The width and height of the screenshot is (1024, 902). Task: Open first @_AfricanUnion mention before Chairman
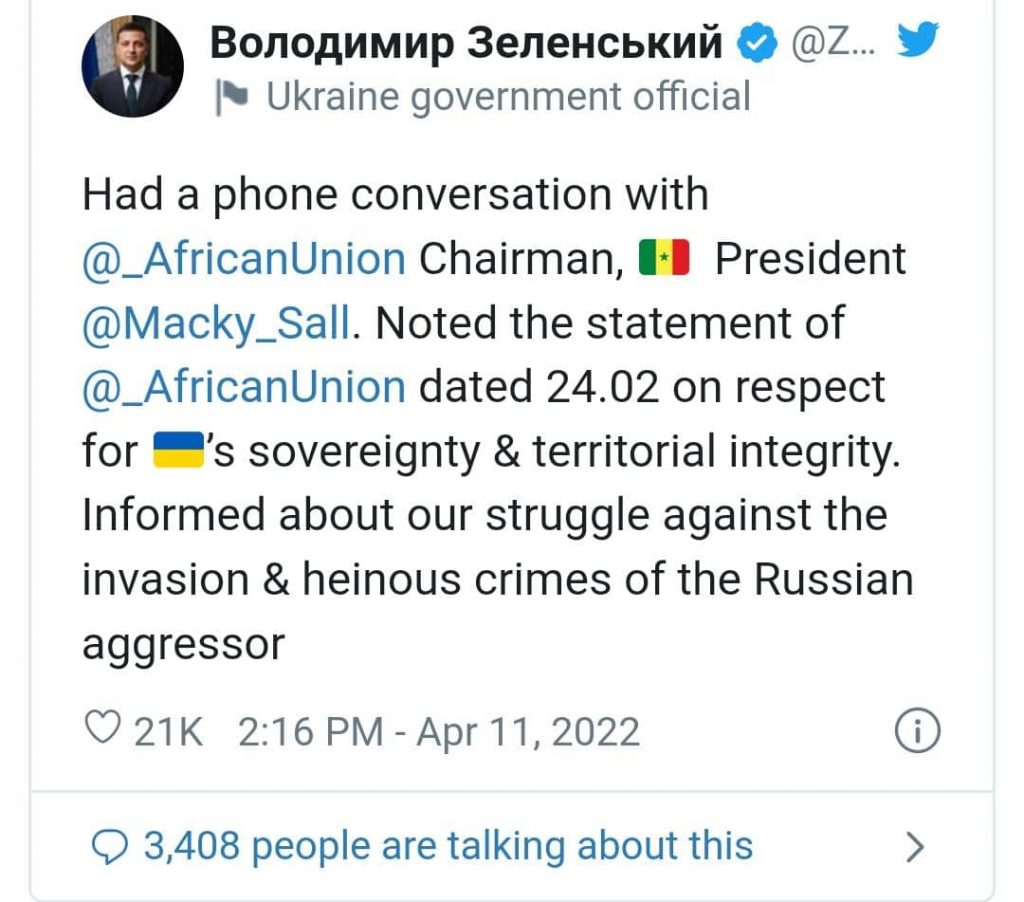point(244,259)
